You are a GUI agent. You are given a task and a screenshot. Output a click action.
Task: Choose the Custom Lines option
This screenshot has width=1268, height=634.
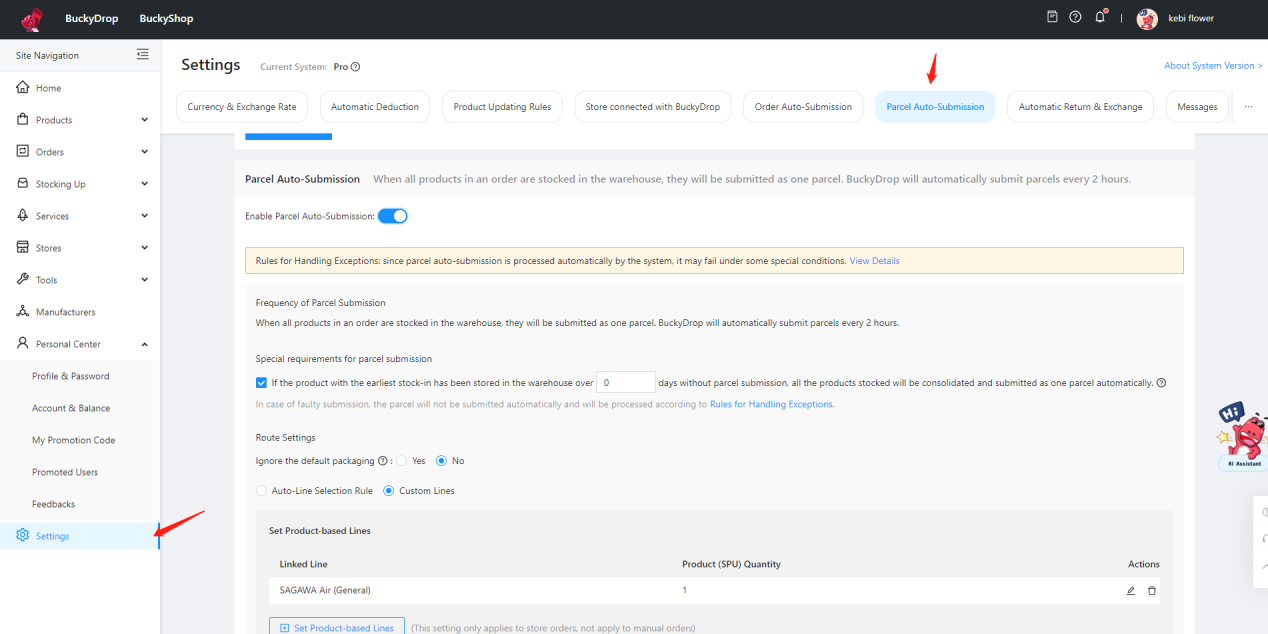click(x=389, y=491)
